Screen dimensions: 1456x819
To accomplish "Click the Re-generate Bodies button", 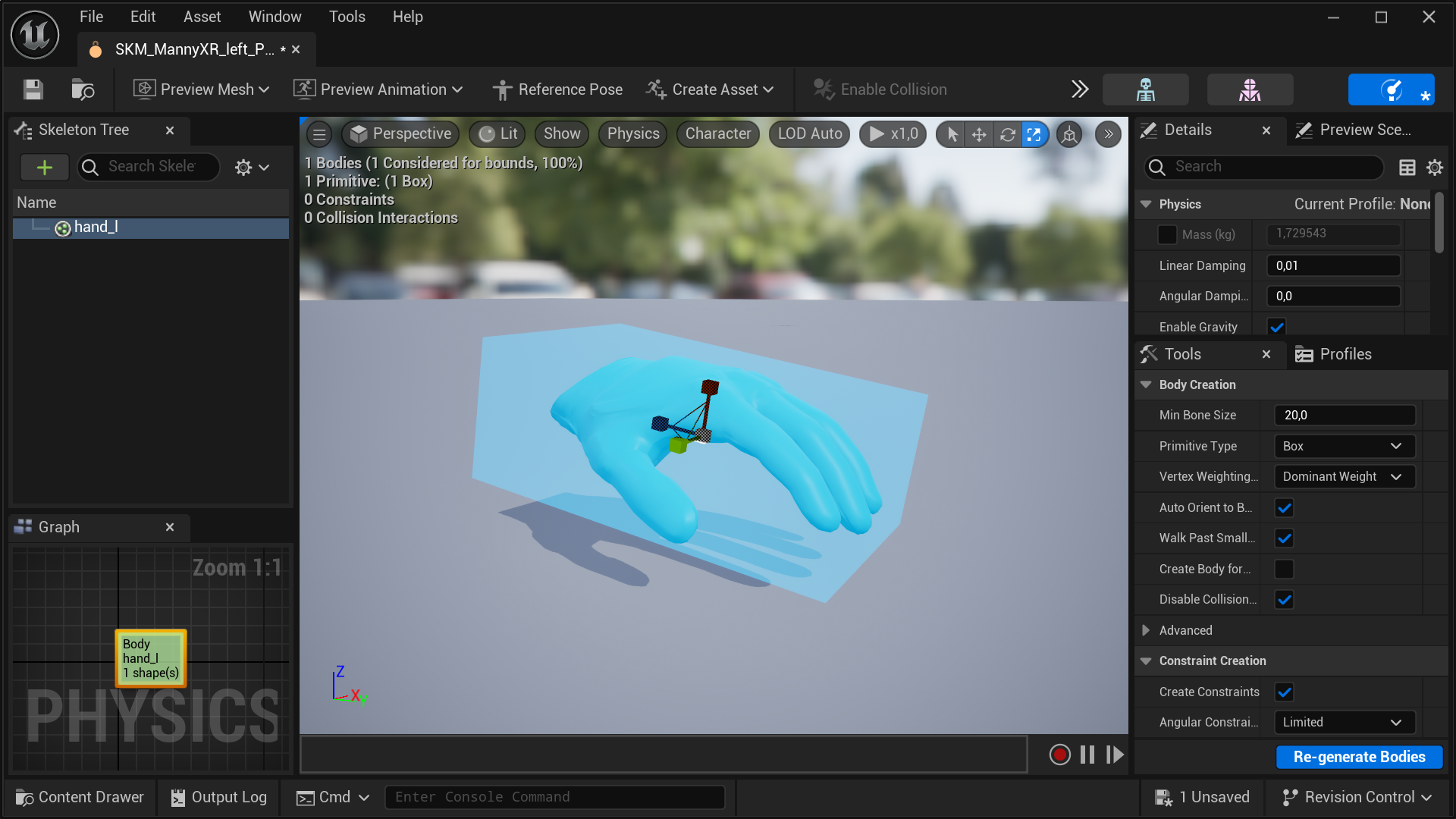I will coord(1359,757).
